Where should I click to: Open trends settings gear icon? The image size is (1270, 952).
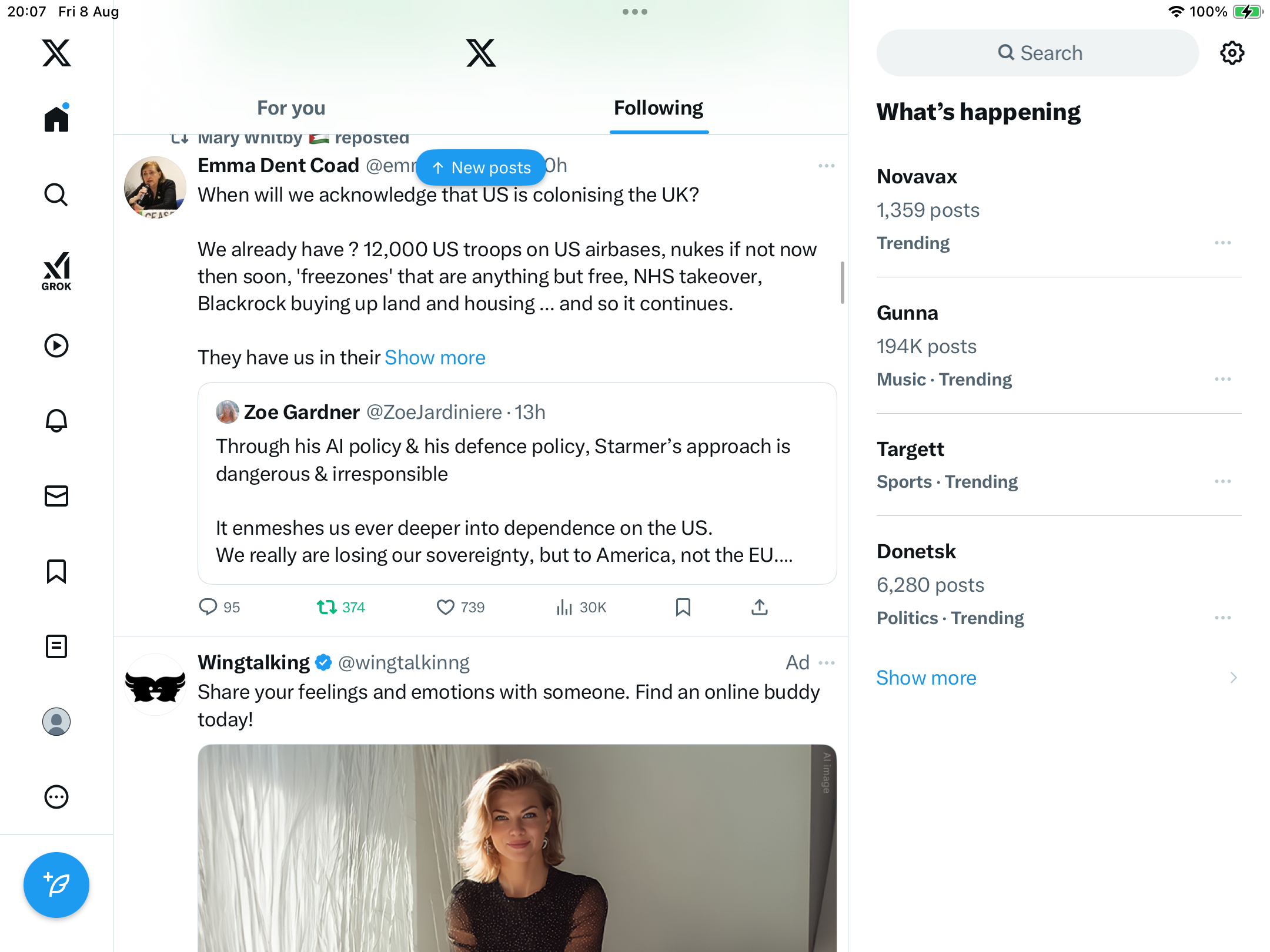click(x=1232, y=53)
